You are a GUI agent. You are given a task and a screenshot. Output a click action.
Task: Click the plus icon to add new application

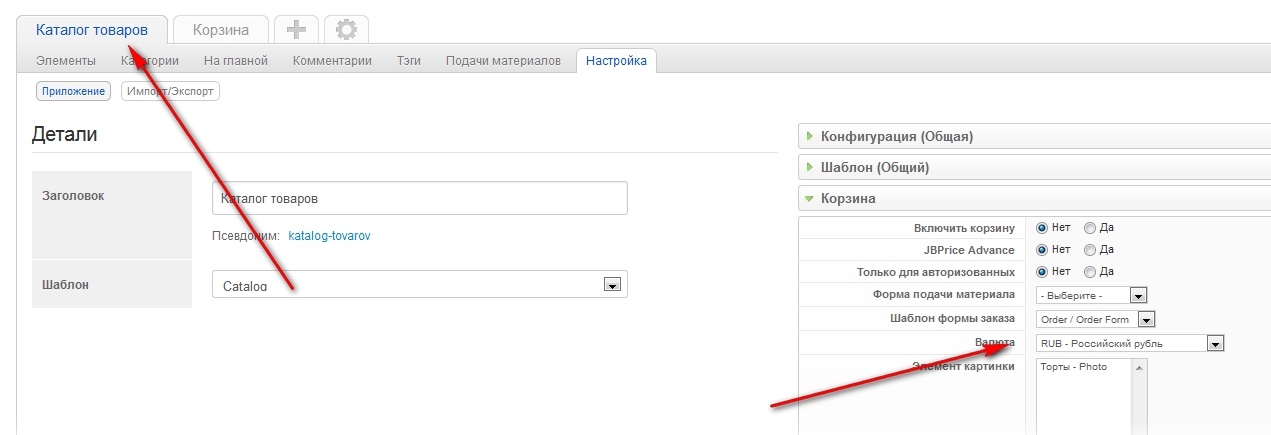(x=296, y=30)
